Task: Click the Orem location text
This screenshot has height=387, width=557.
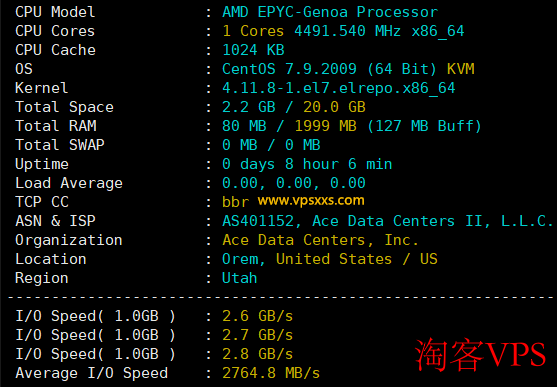Action: tap(240, 259)
